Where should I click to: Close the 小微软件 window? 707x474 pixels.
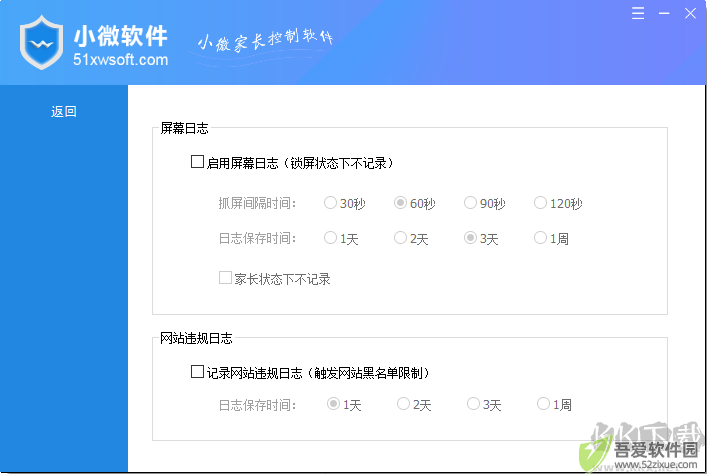[x=690, y=13]
